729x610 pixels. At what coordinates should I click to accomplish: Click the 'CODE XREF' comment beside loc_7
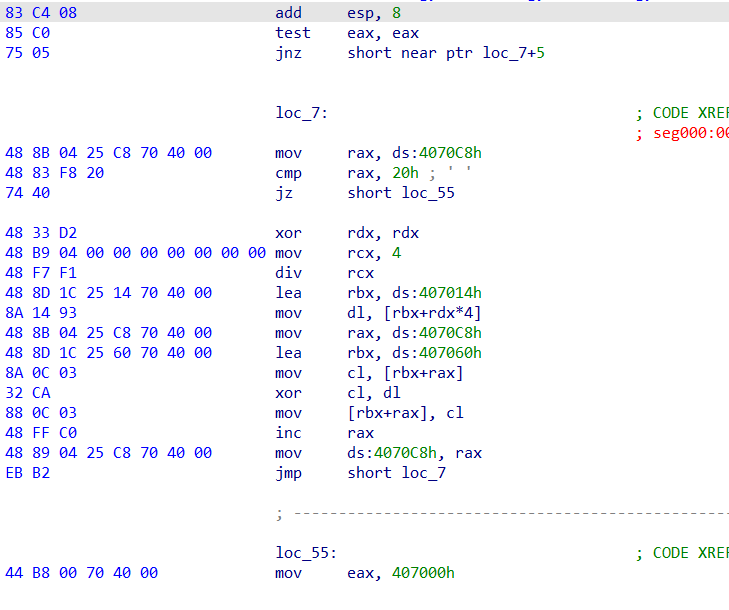(x=682, y=113)
